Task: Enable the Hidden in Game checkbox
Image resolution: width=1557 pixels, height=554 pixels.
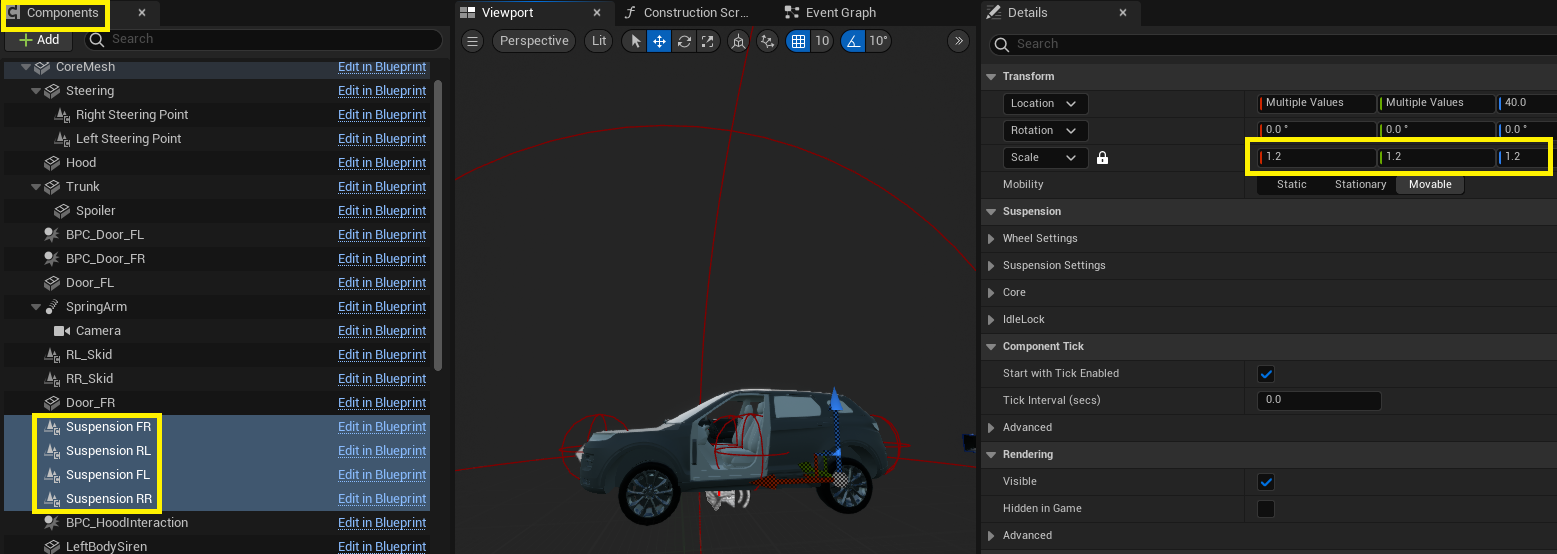Action: click(x=1266, y=509)
